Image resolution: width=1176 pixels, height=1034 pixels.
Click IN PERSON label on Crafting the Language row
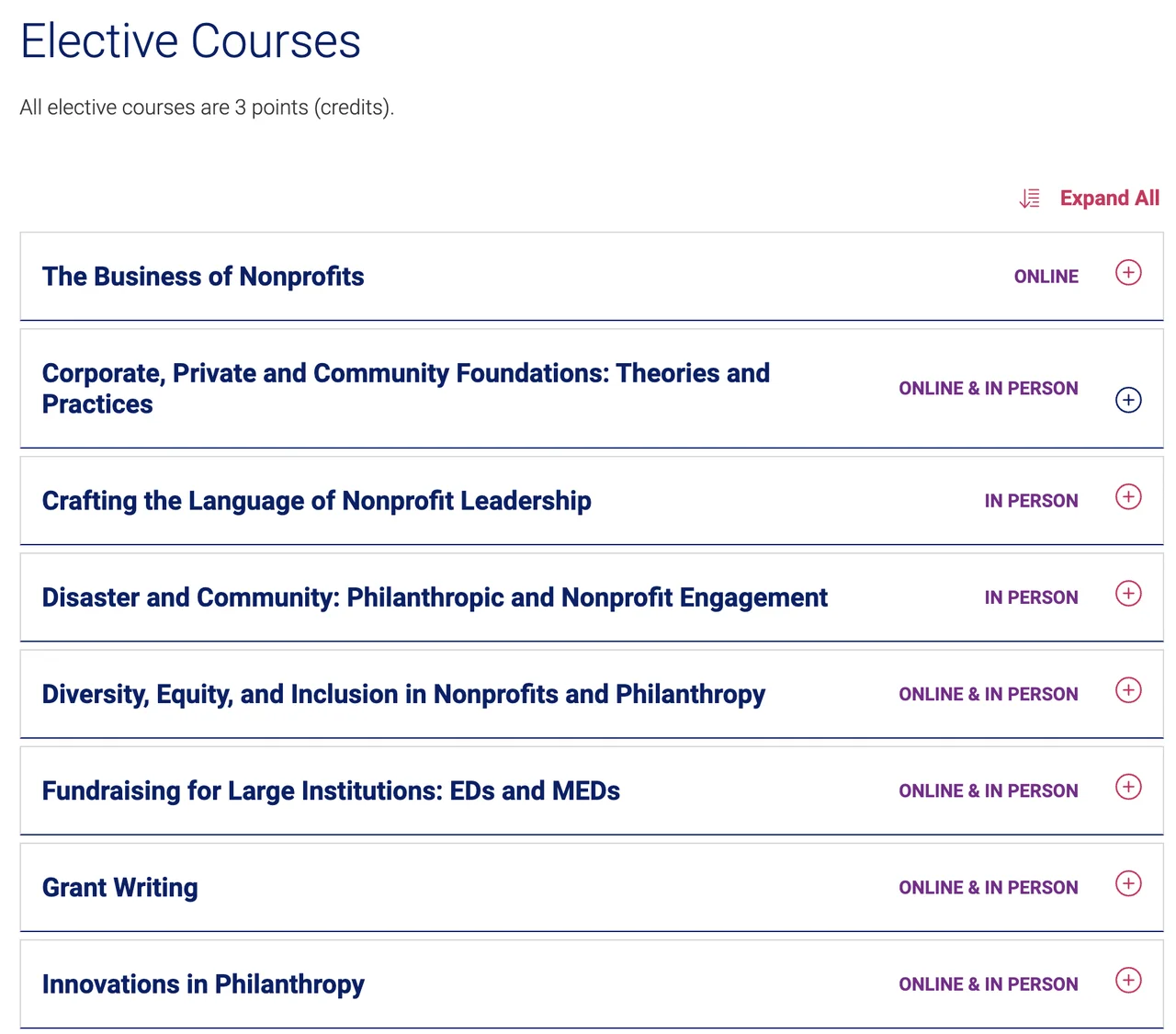click(1031, 501)
